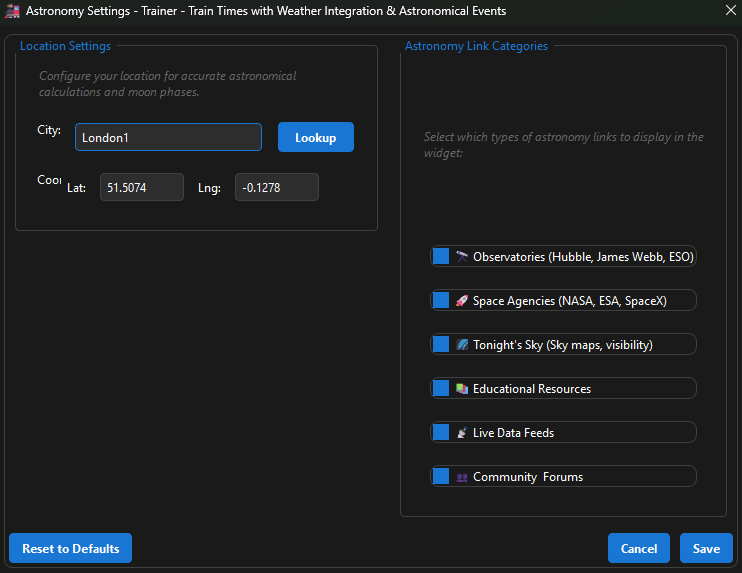Toggle the Educational Resources checkbox
Viewport: 742px width, 573px height.
[x=441, y=389]
